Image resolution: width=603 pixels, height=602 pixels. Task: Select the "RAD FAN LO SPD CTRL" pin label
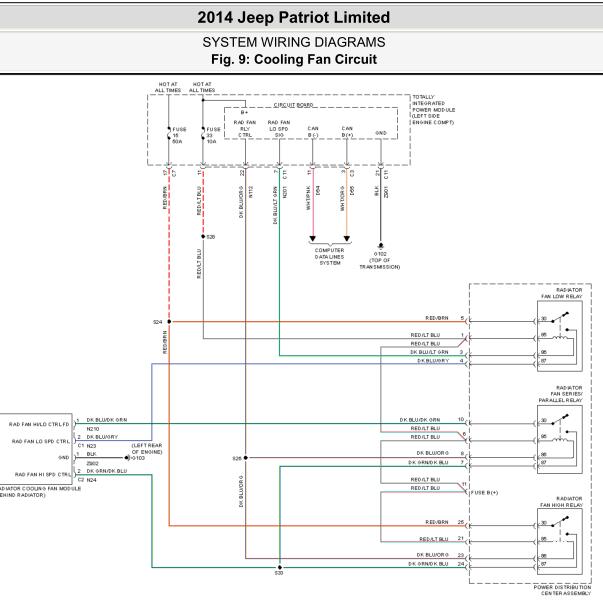(41, 441)
